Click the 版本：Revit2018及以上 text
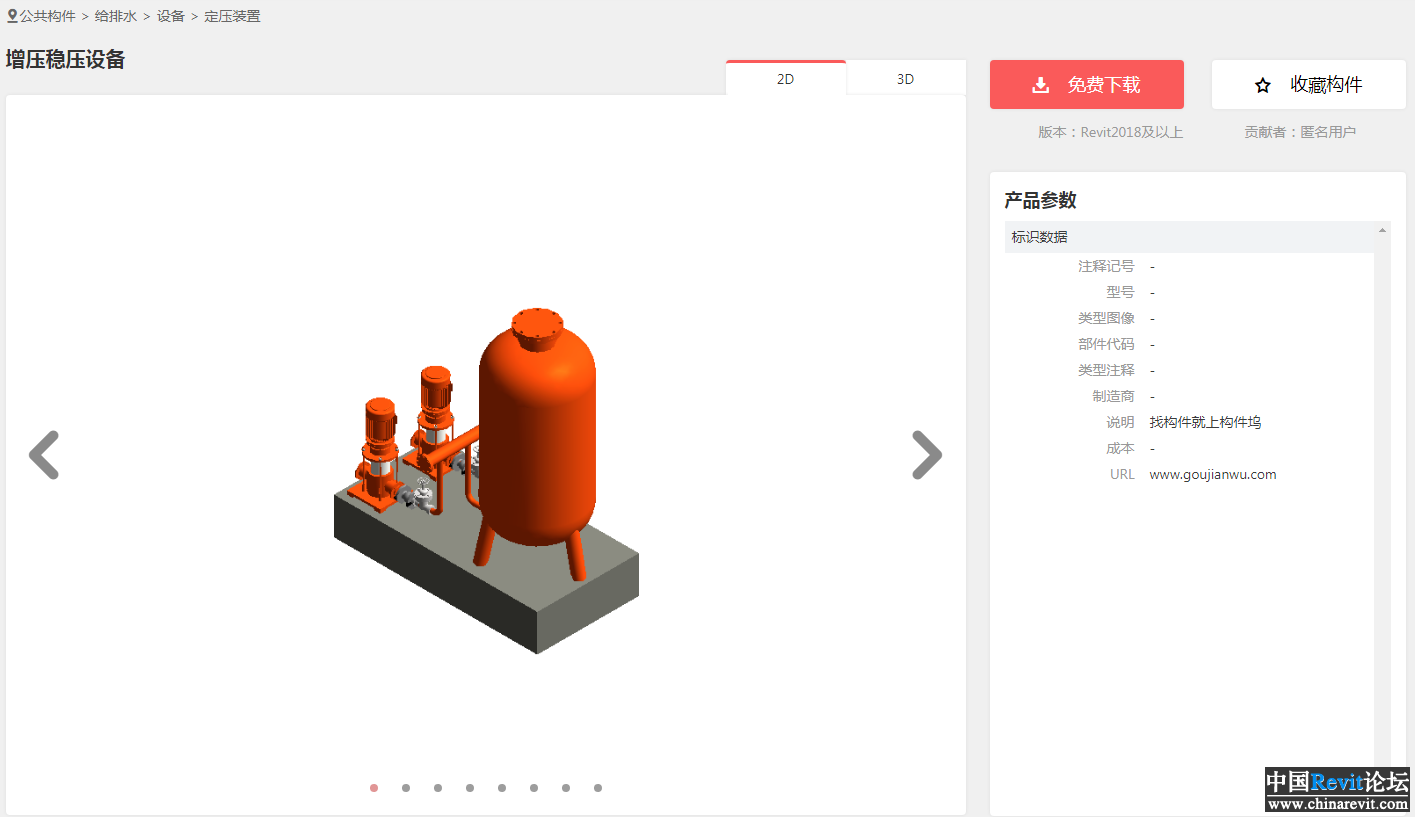The height and width of the screenshot is (817, 1415). coord(1110,132)
